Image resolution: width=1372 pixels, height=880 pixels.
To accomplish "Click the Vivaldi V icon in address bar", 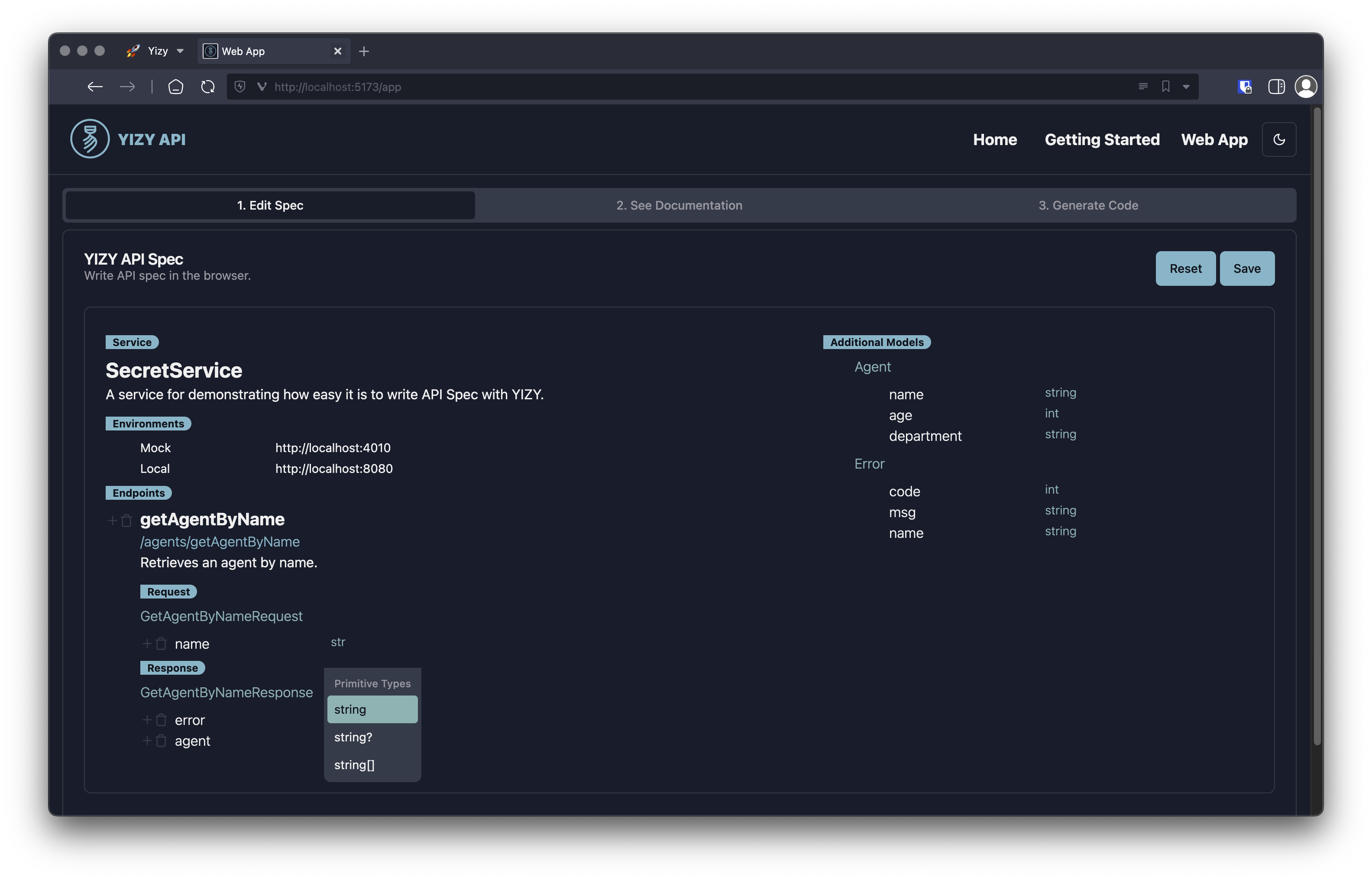I will tap(262, 87).
